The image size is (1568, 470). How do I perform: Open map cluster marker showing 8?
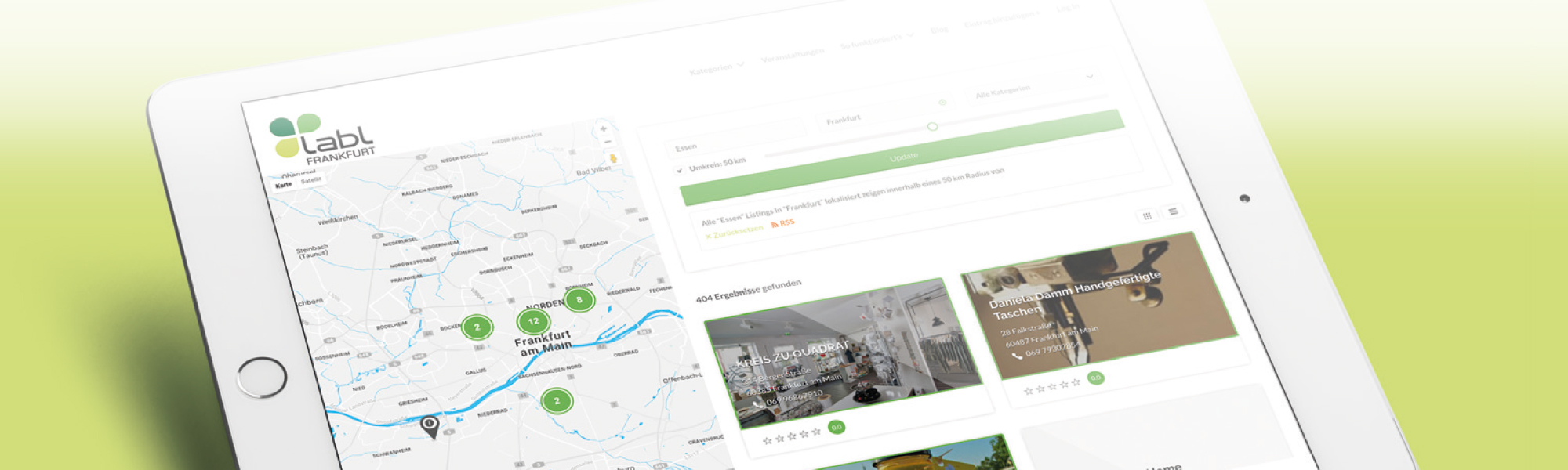click(x=579, y=299)
